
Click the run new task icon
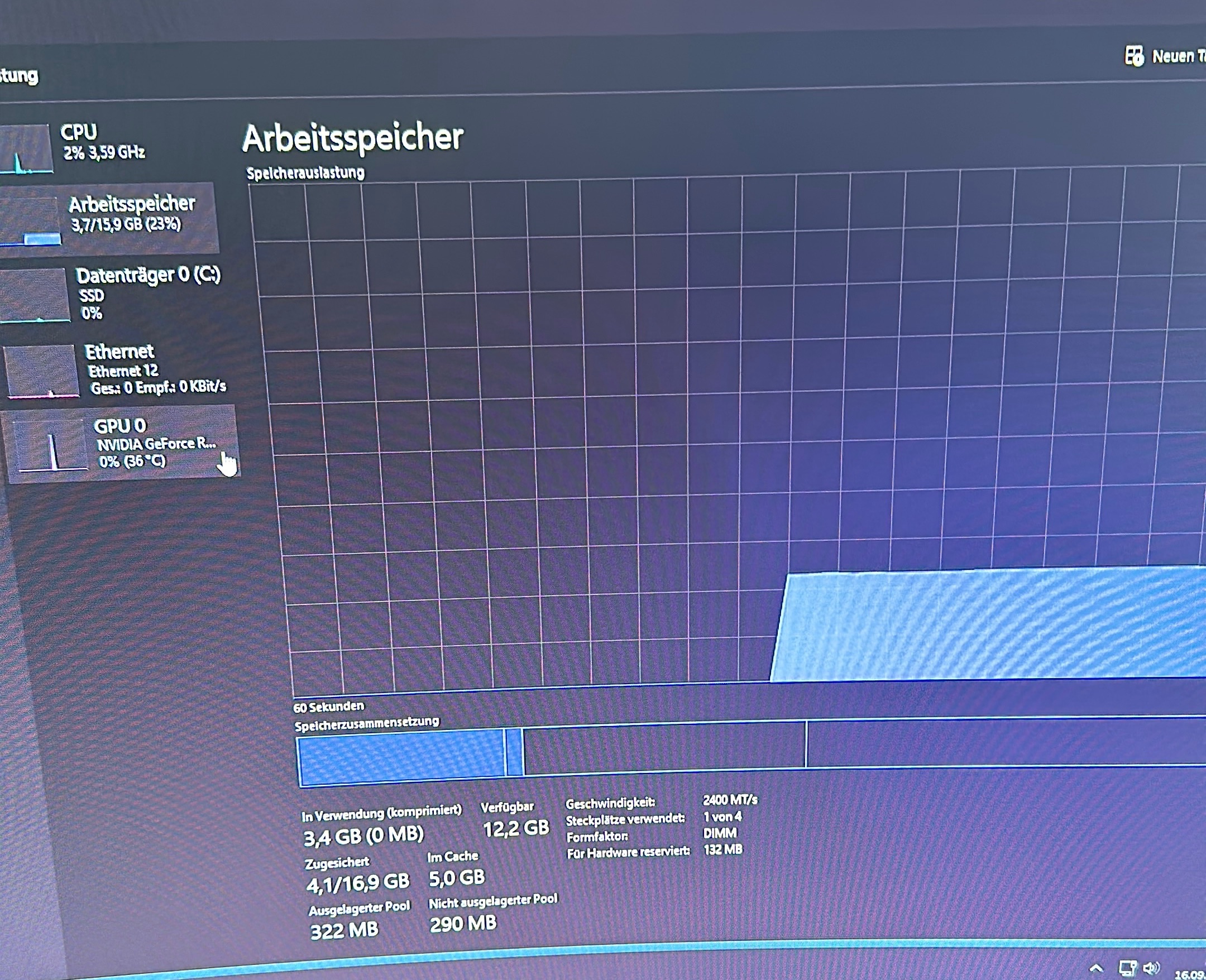[x=1135, y=56]
